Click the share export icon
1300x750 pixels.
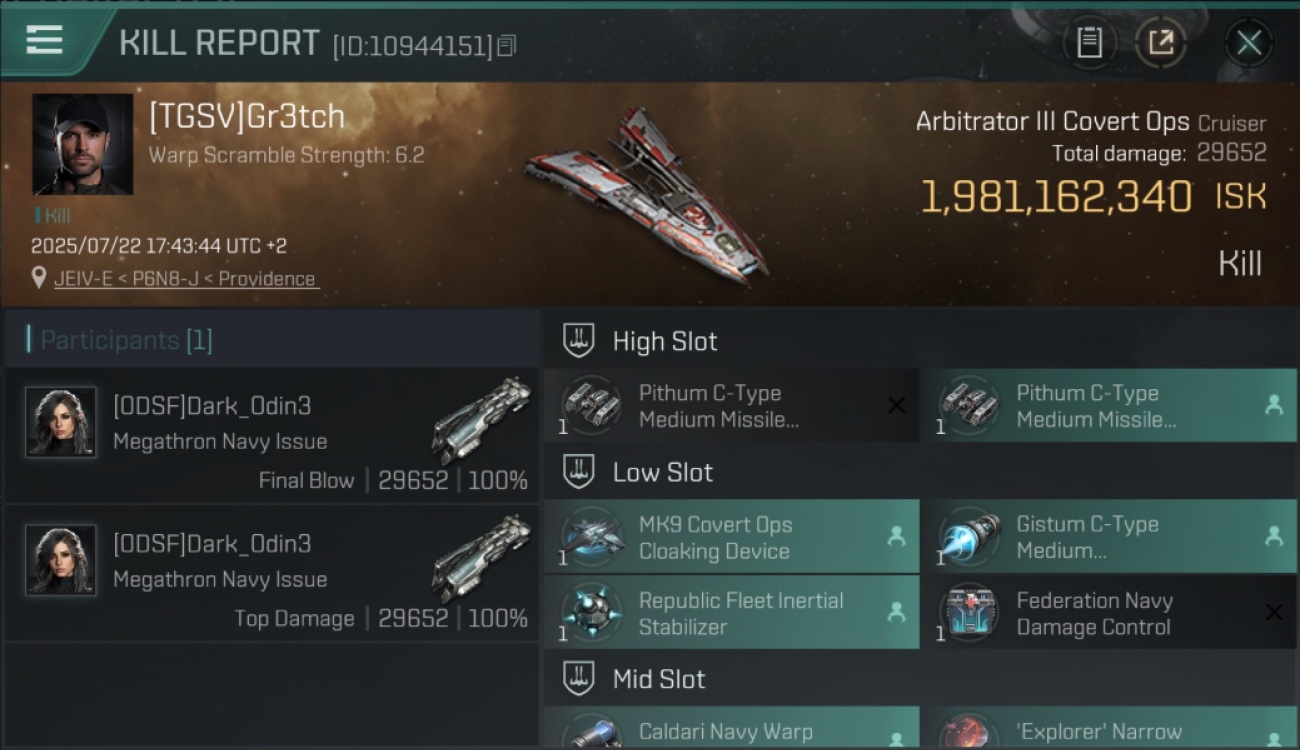click(x=1161, y=42)
